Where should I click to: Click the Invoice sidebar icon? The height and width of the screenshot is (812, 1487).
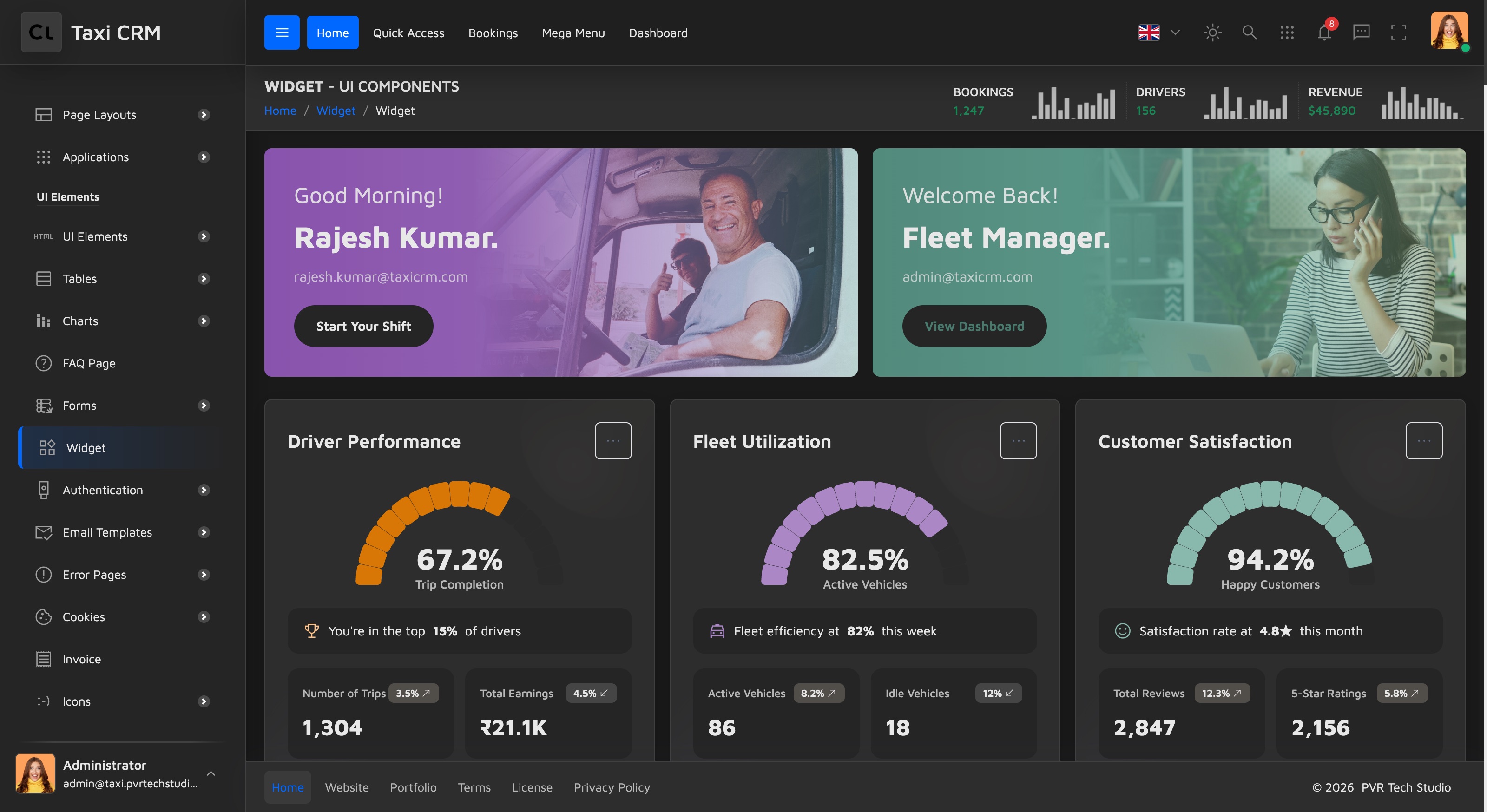coord(43,659)
